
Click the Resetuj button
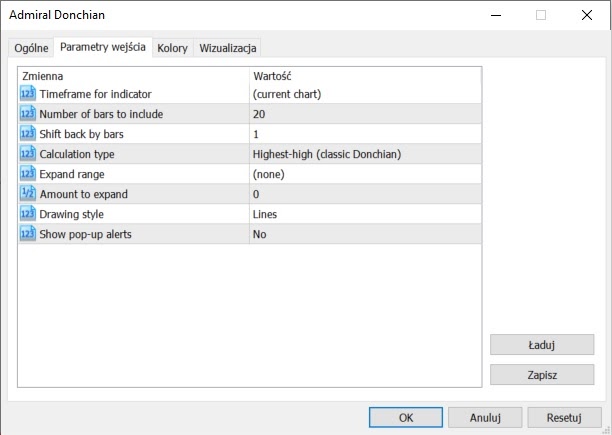(x=564, y=417)
